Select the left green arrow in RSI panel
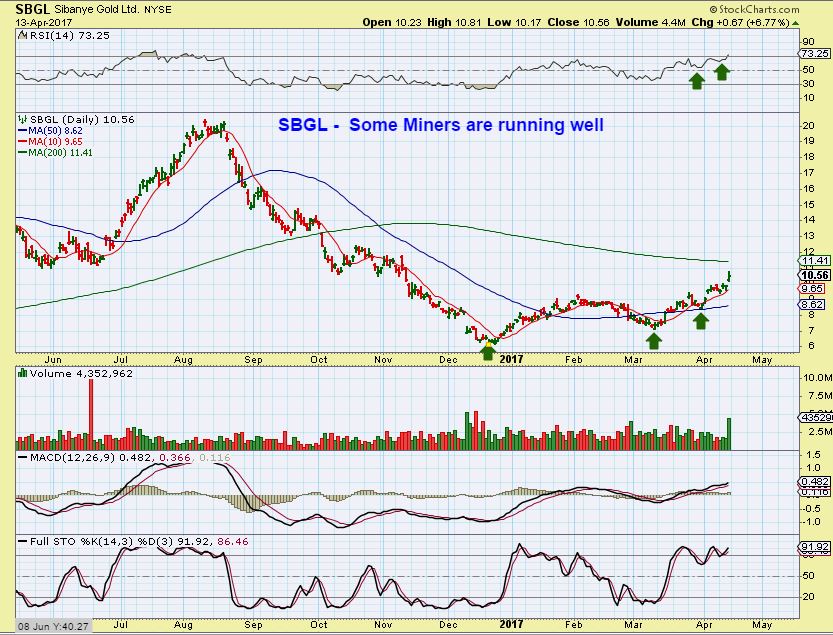The image size is (833, 635). click(x=696, y=81)
